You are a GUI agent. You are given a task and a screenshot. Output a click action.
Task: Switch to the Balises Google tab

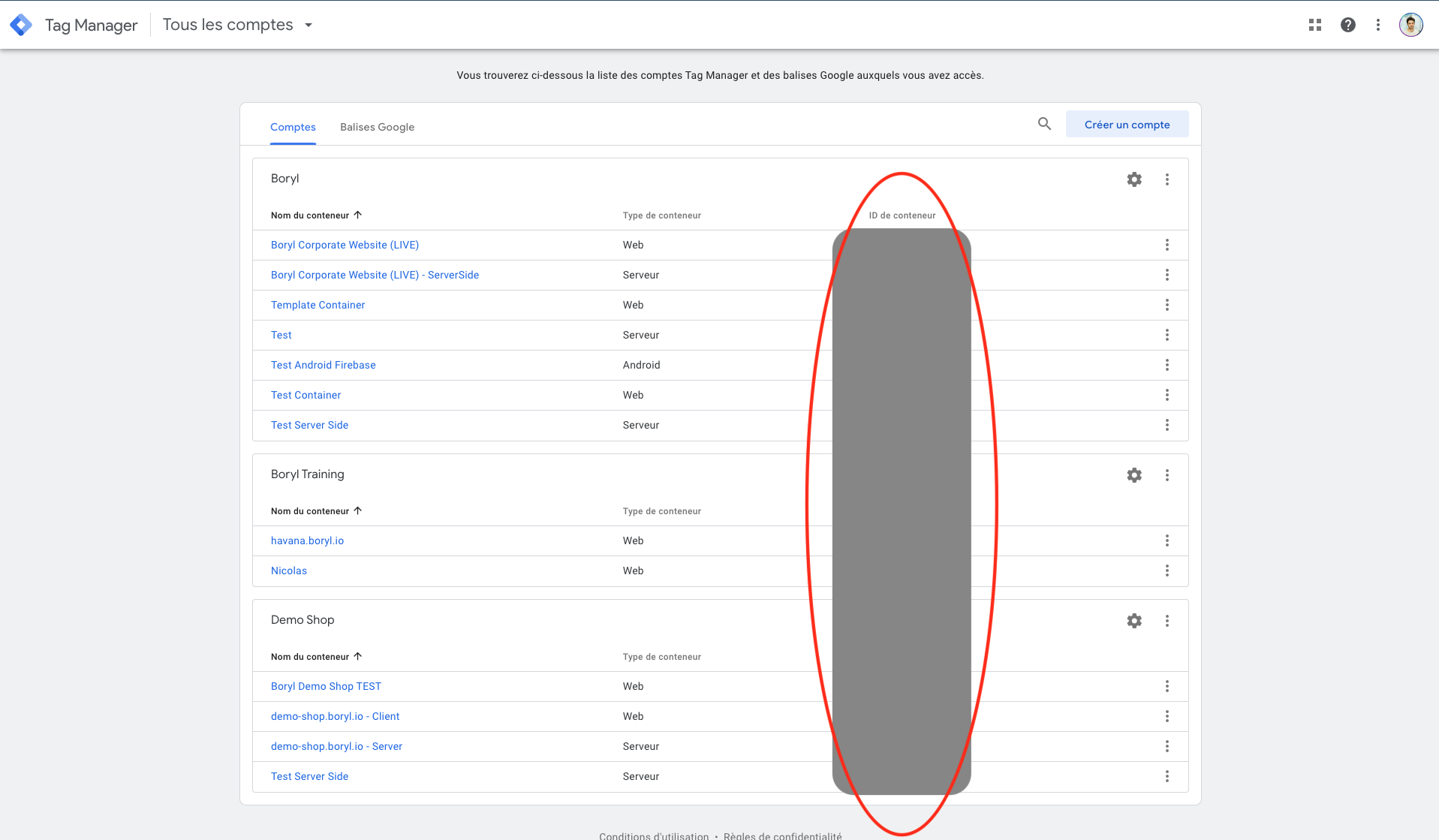(377, 127)
